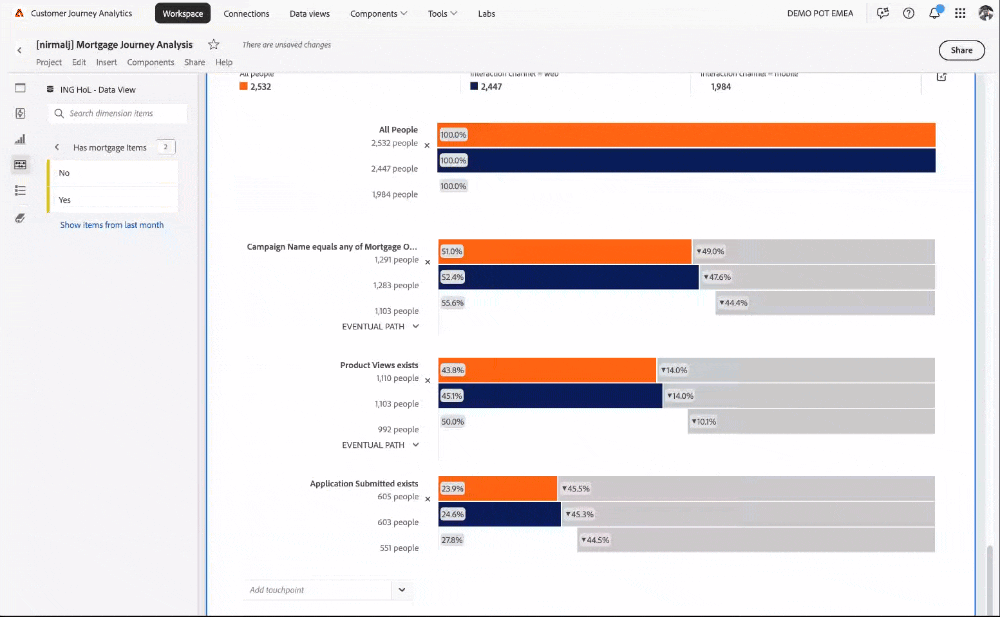Screen dimensions: 1000x617
Task: Click the Search dimension items field
Action: click(118, 113)
